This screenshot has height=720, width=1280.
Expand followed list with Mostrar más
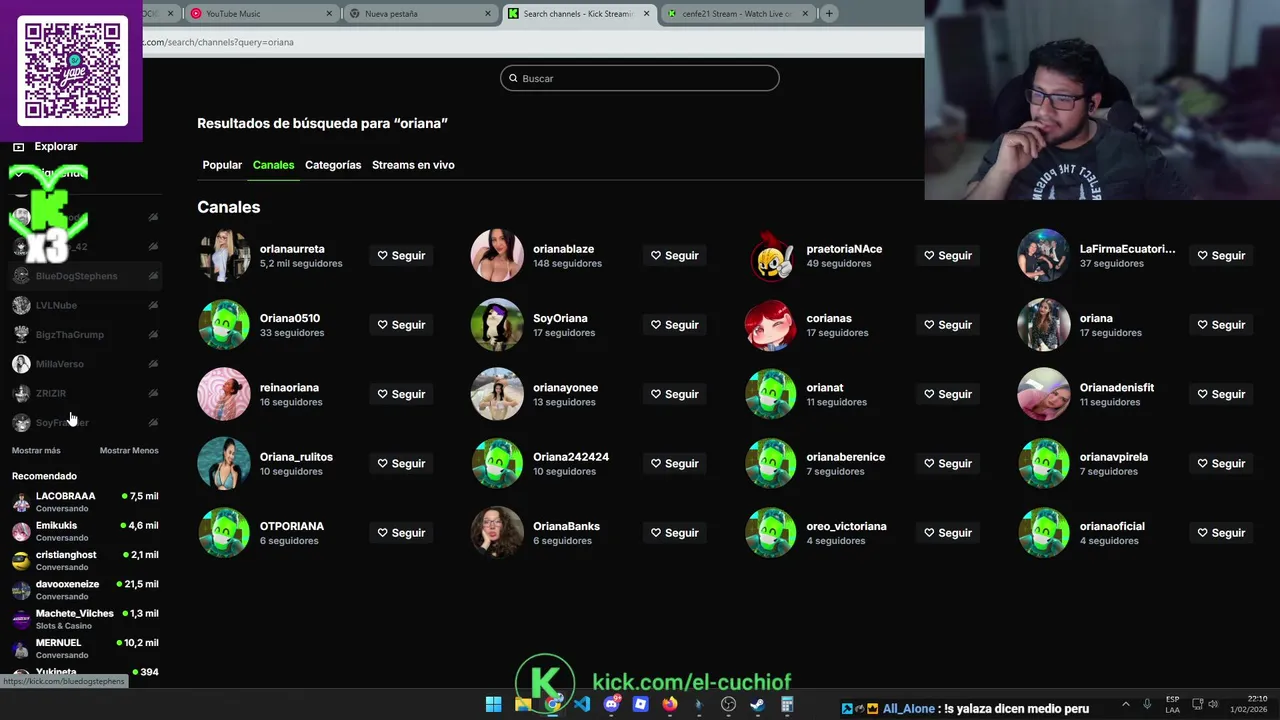point(36,451)
